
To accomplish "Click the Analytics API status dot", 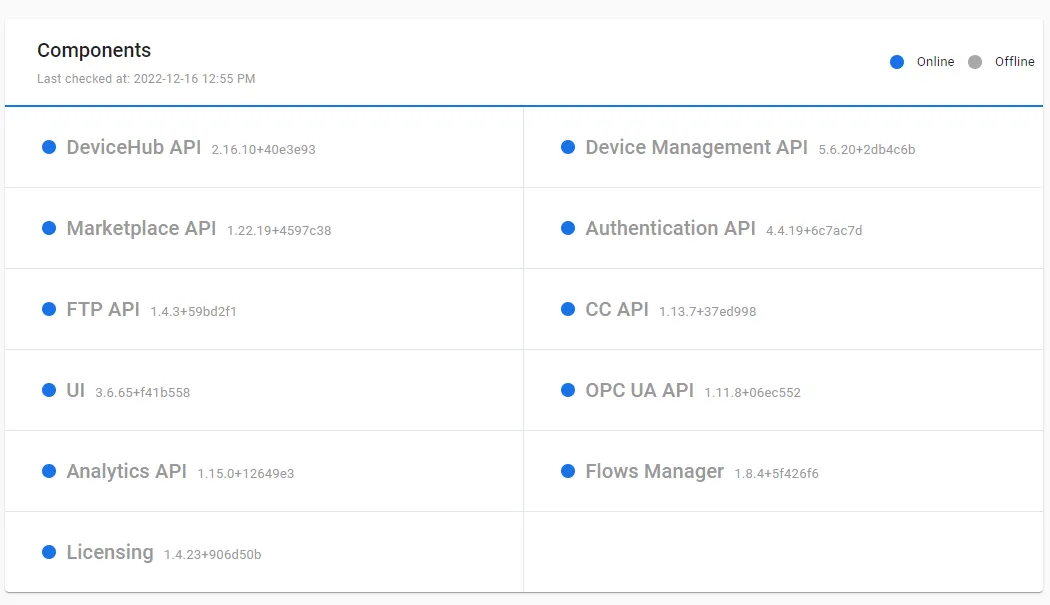I will (x=49, y=472).
